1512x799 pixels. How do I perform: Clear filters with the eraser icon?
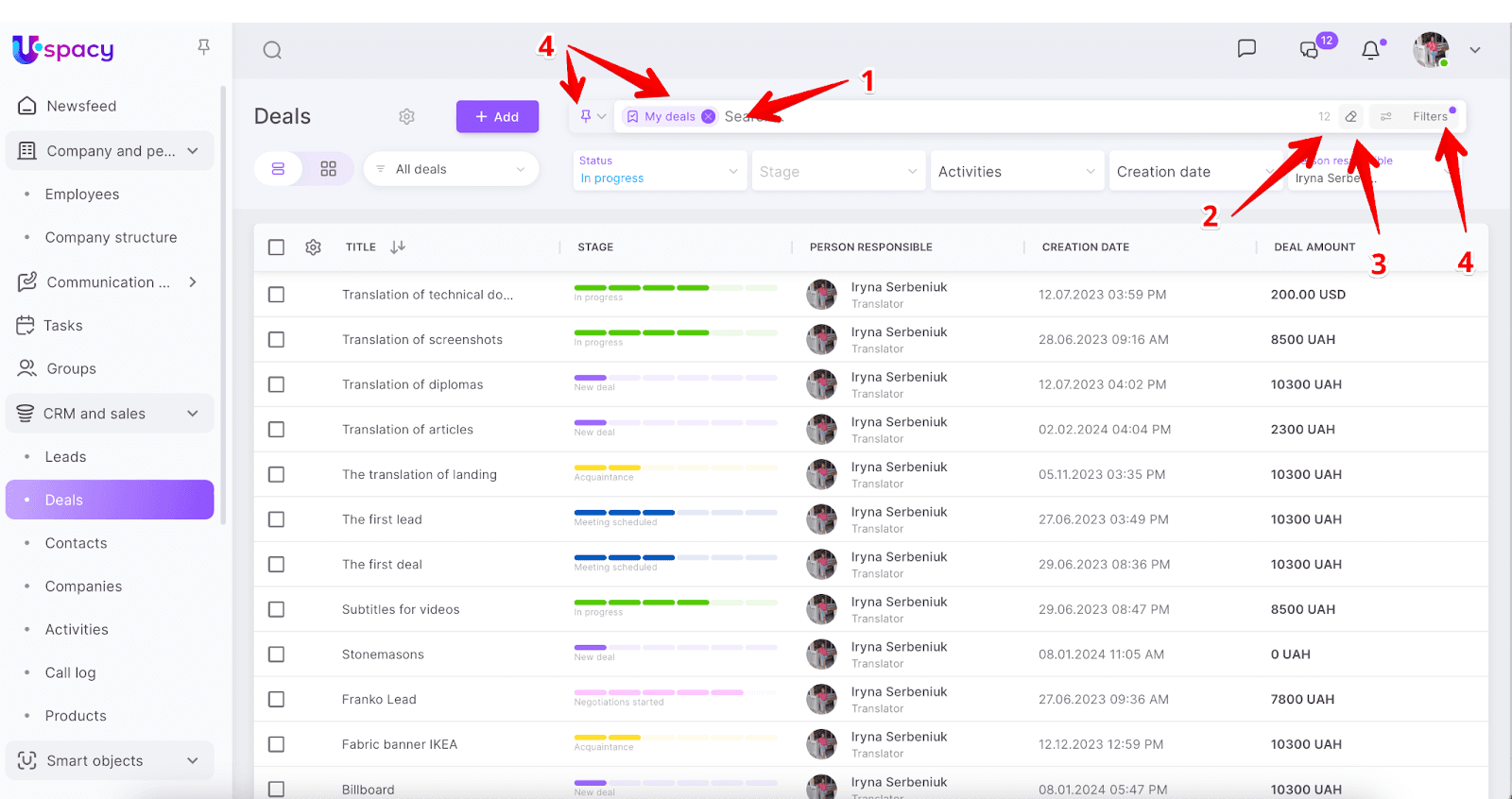click(x=1351, y=116)
